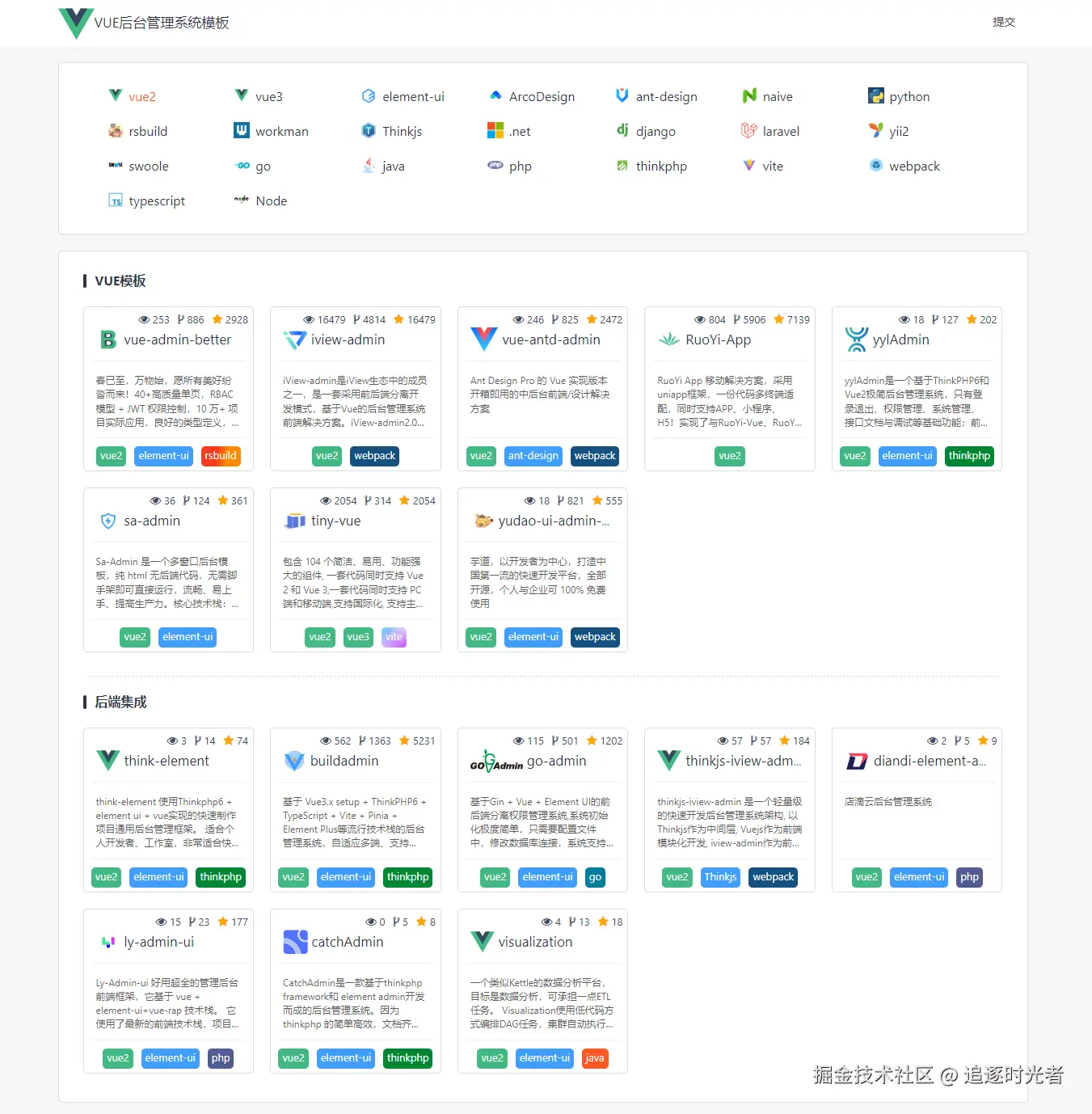The image size is (1092, 1114).
Task: Click the .net filter icon
Action: point(495,130)
